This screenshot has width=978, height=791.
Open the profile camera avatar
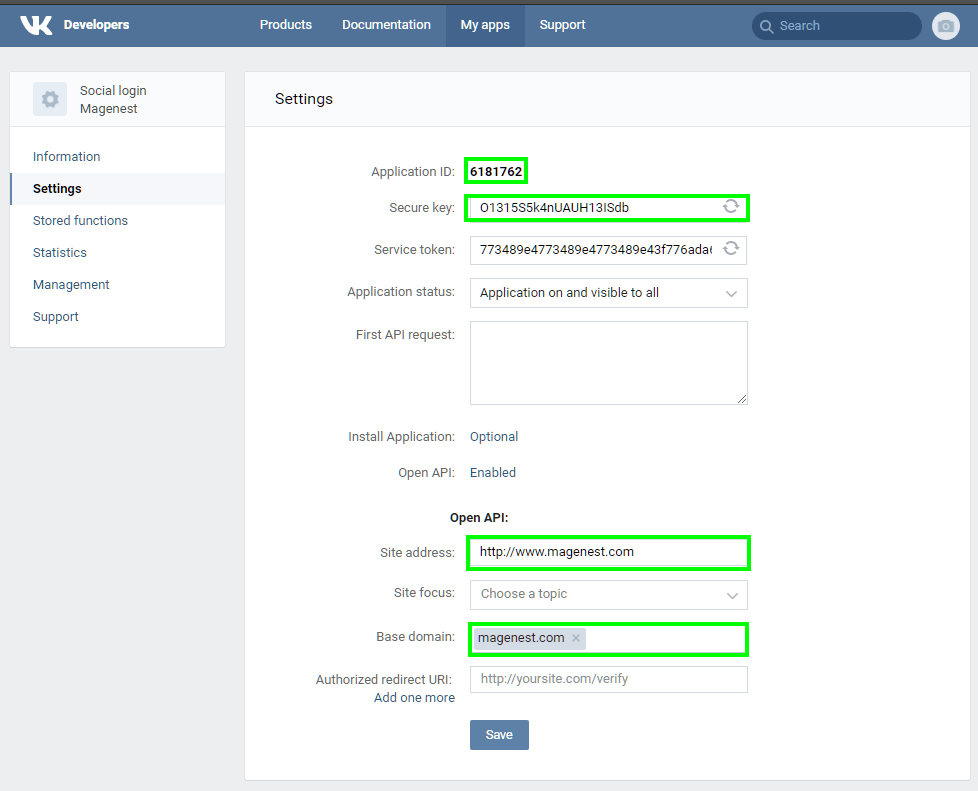click(946, 26)
